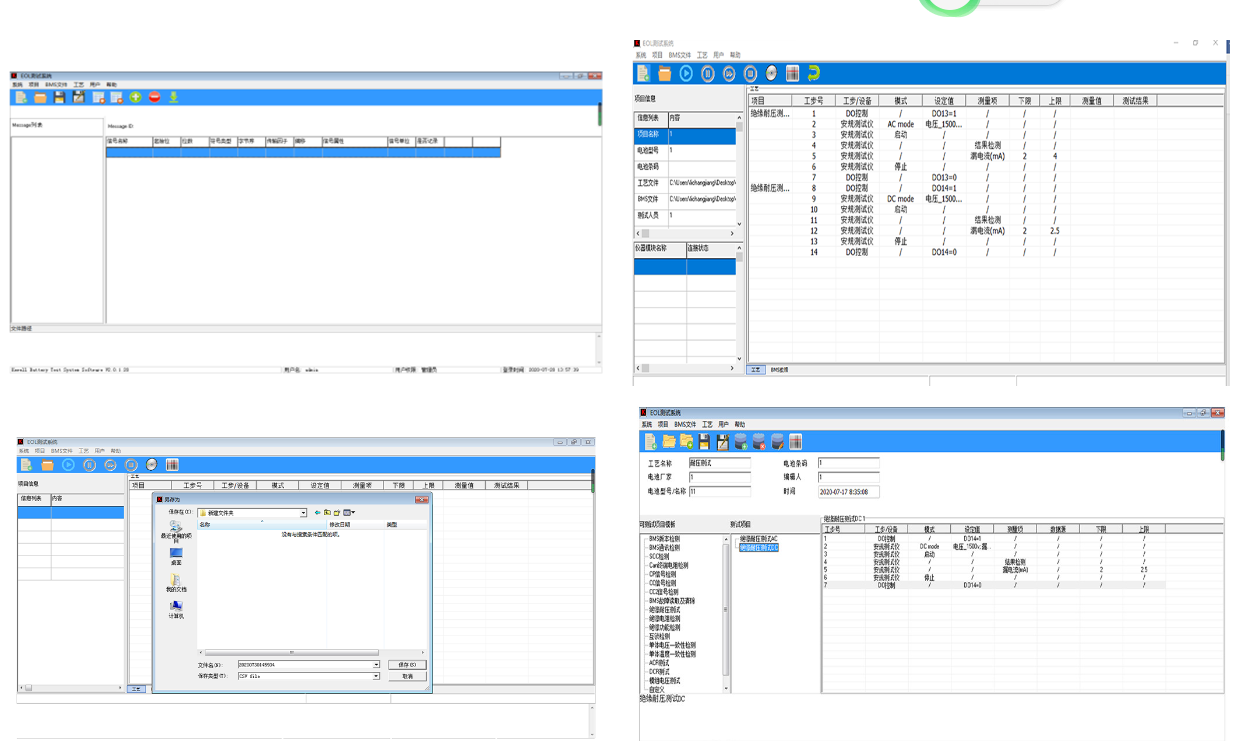
Task: Click the green downward arrow download icon
Action: tap(173, 97)
